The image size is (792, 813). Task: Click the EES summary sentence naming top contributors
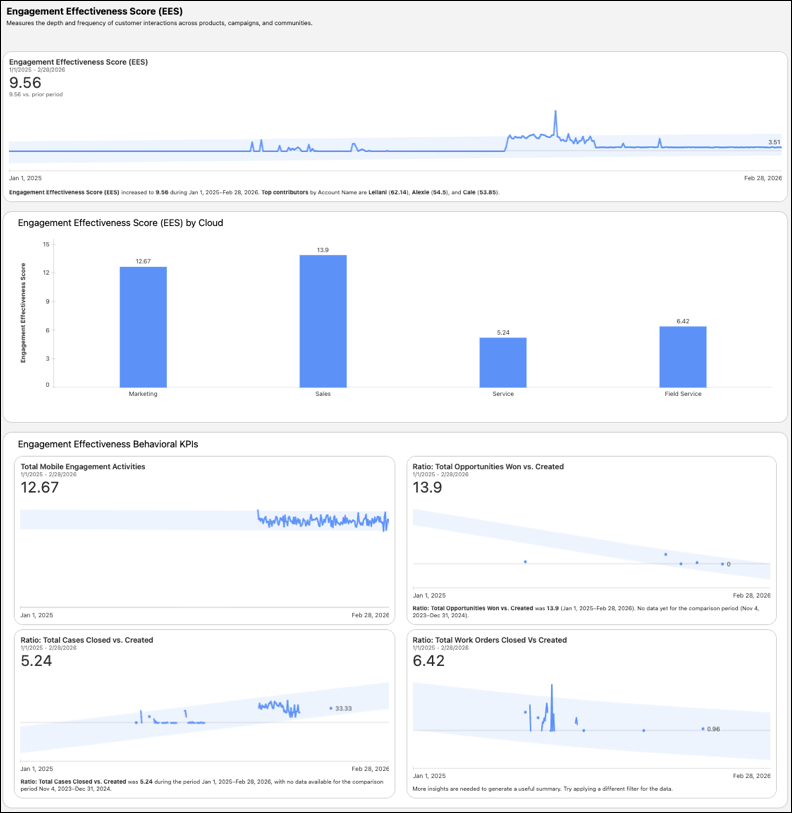point(254,192)
